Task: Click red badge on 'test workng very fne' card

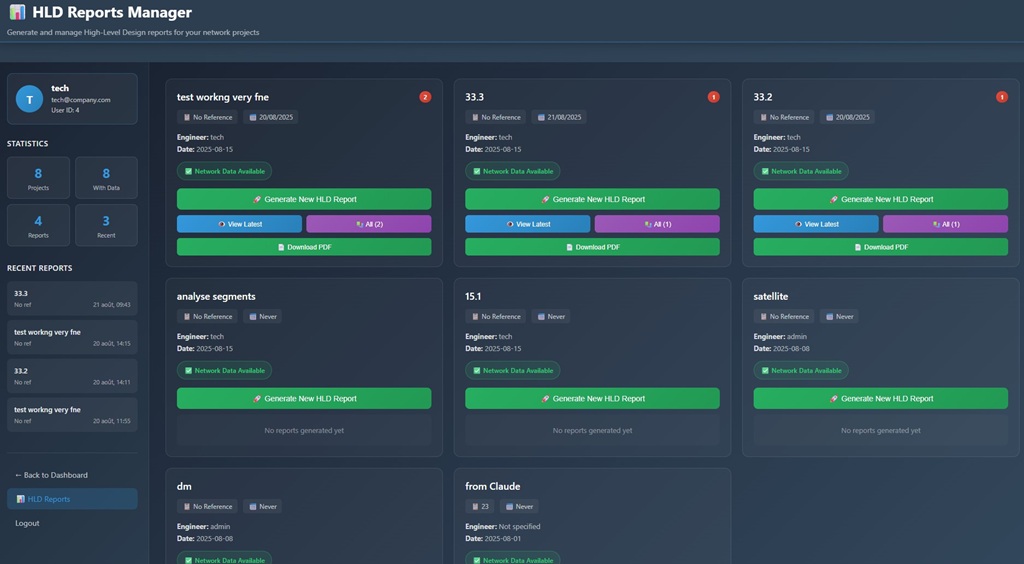Action: 425,97
